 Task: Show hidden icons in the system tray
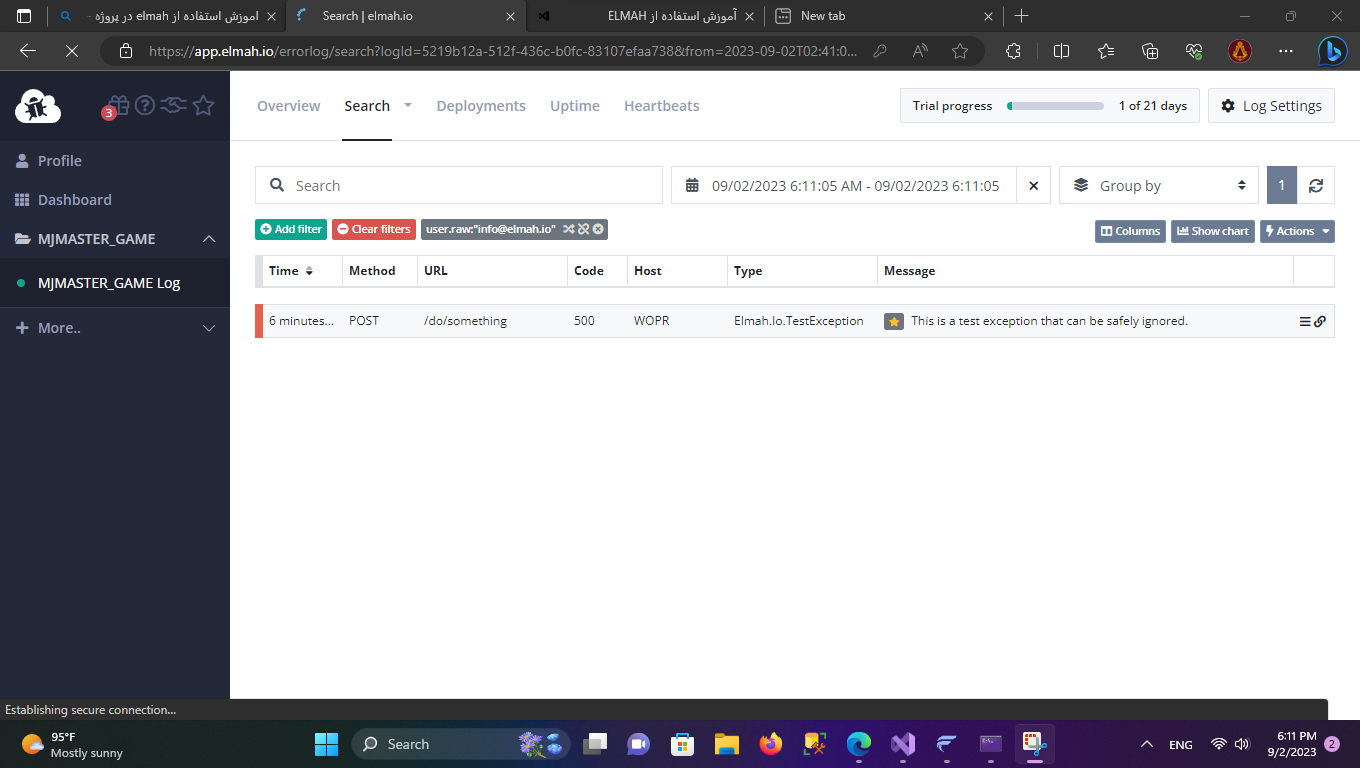[1146, 744]
